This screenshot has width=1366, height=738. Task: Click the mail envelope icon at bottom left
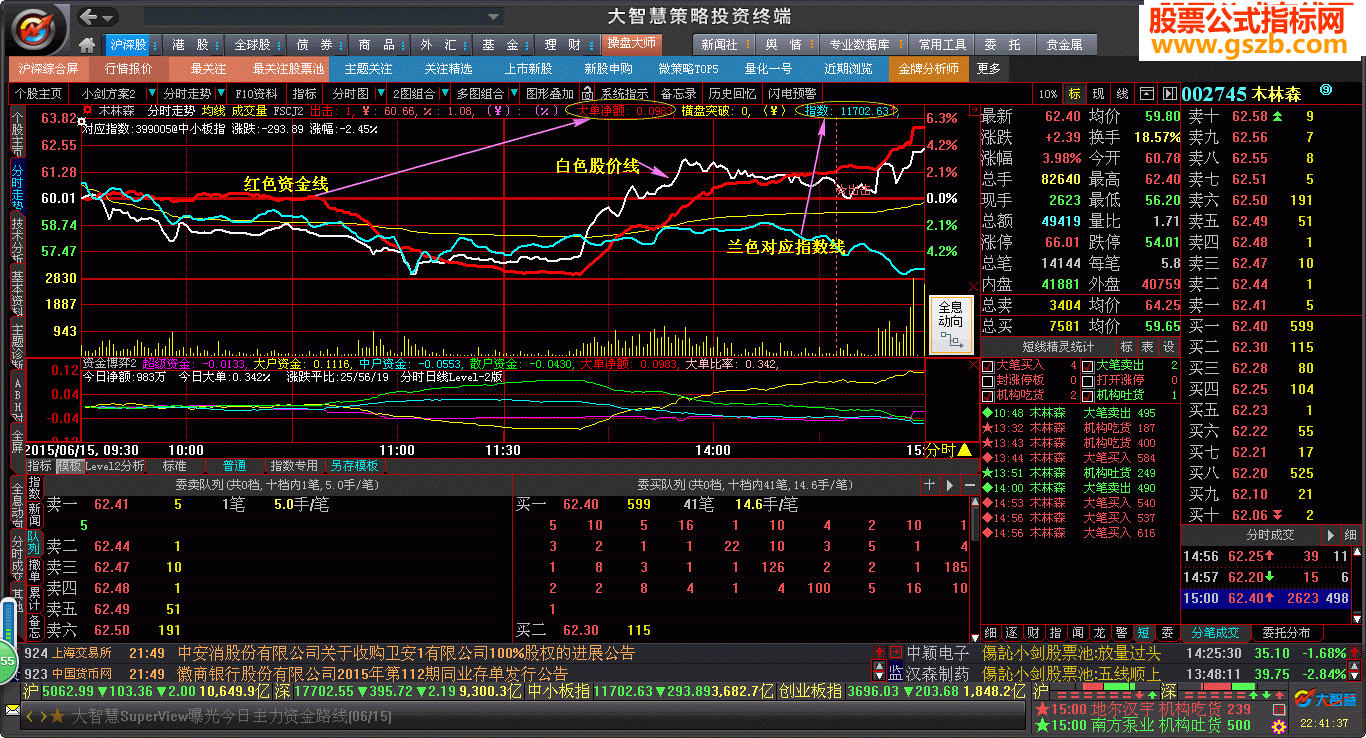[12, 709]
